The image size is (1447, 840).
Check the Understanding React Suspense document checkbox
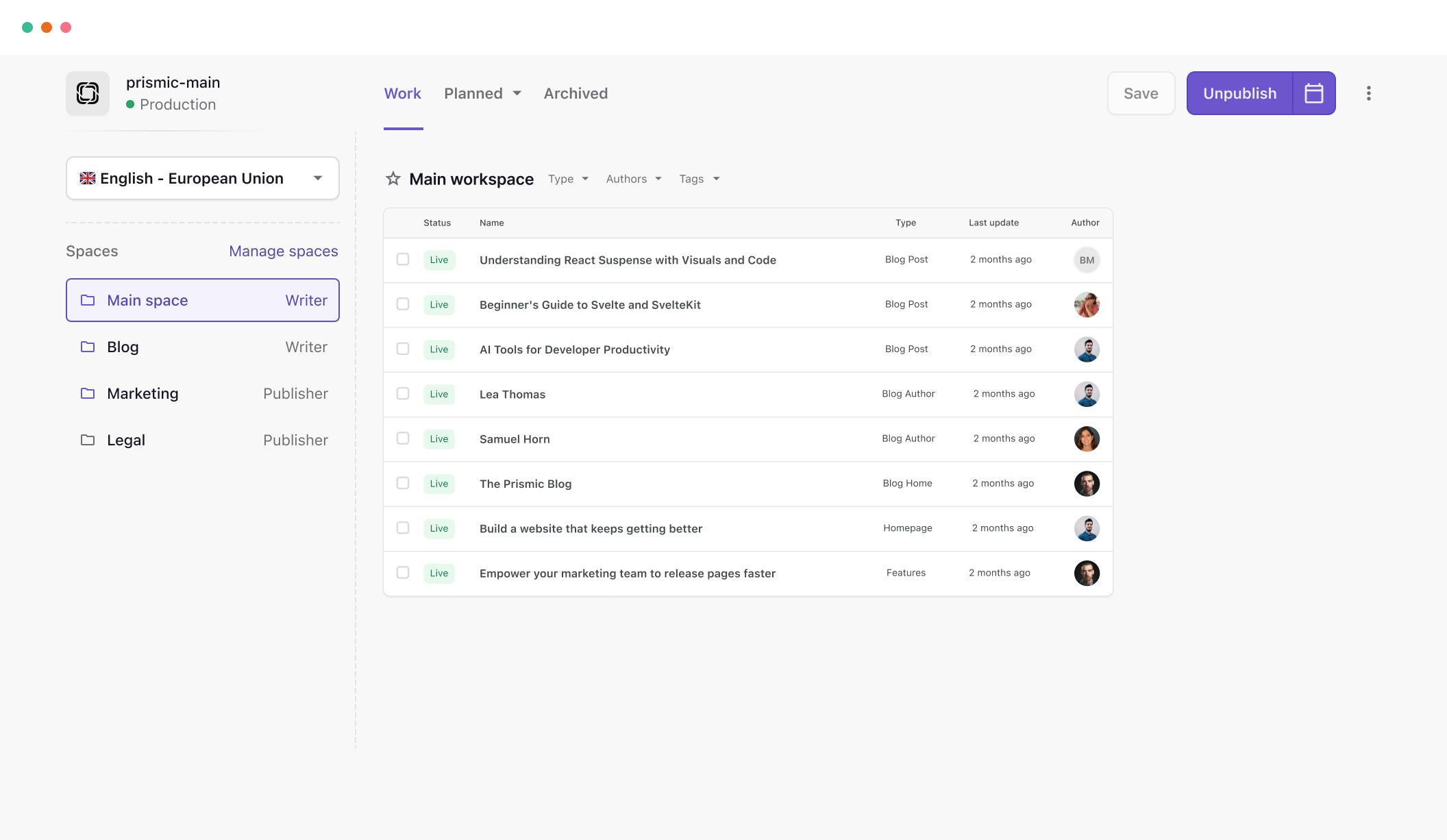(x=403, y=260)
